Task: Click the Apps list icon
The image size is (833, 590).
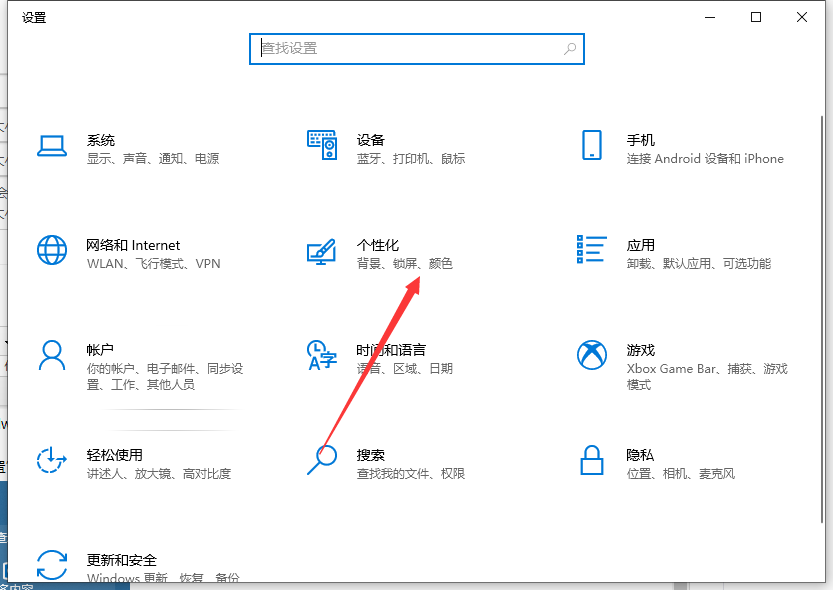Action: 592,250
